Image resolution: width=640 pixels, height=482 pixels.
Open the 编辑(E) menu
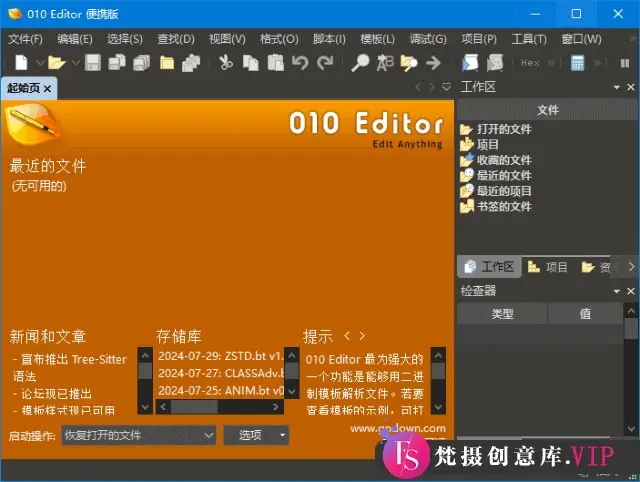coord(75,39)
